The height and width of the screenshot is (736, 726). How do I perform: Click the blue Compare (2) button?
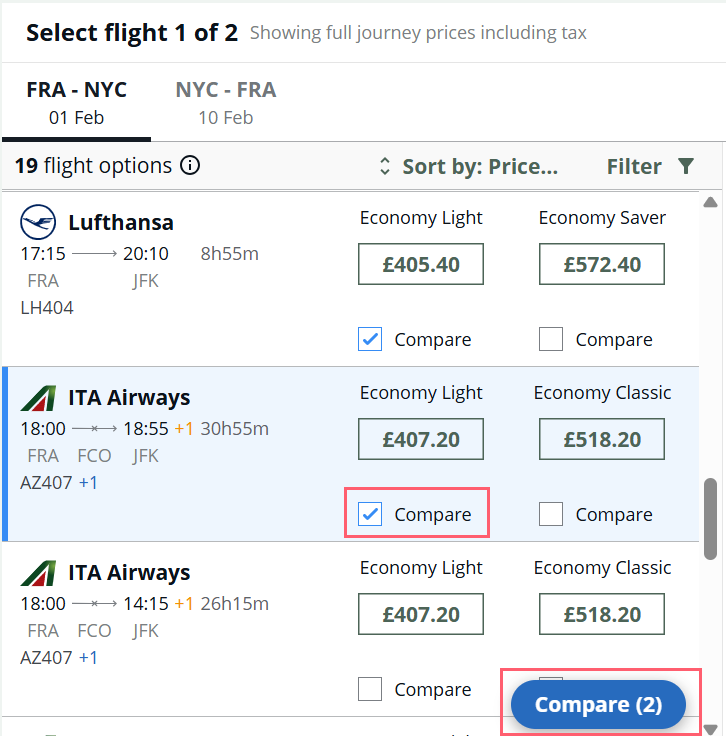click(598, 704)
